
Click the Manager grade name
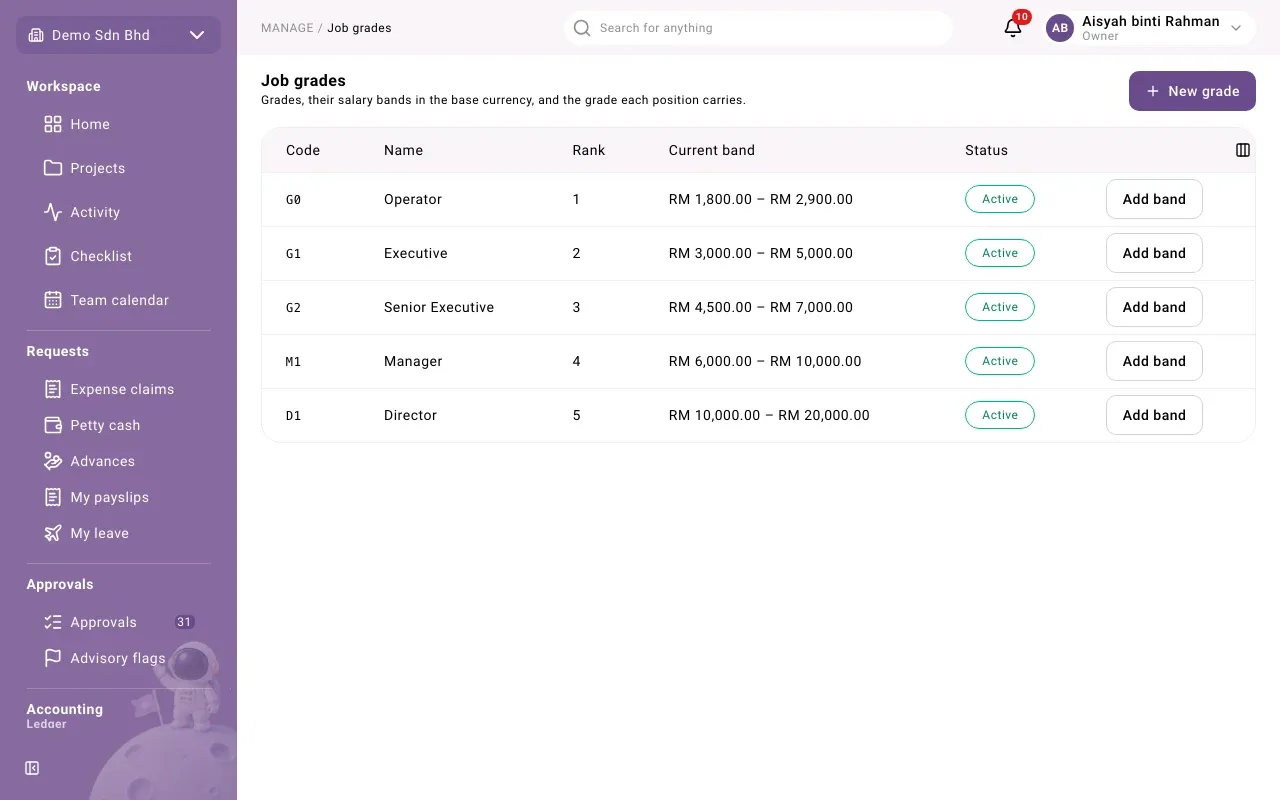[413, 361]
